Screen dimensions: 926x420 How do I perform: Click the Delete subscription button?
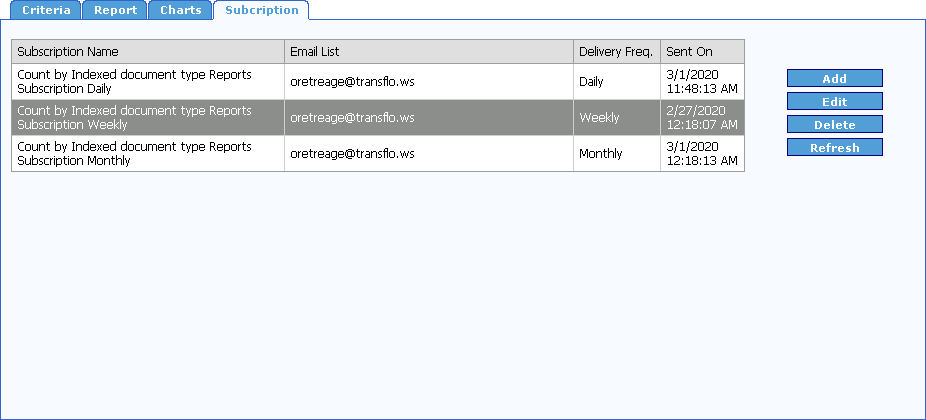click(834, 125)
